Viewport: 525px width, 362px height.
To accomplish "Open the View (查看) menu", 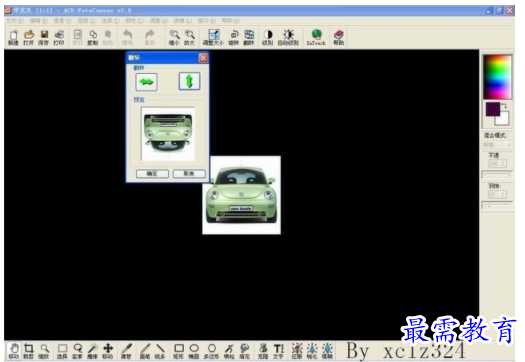I will [x=63, y=21].
